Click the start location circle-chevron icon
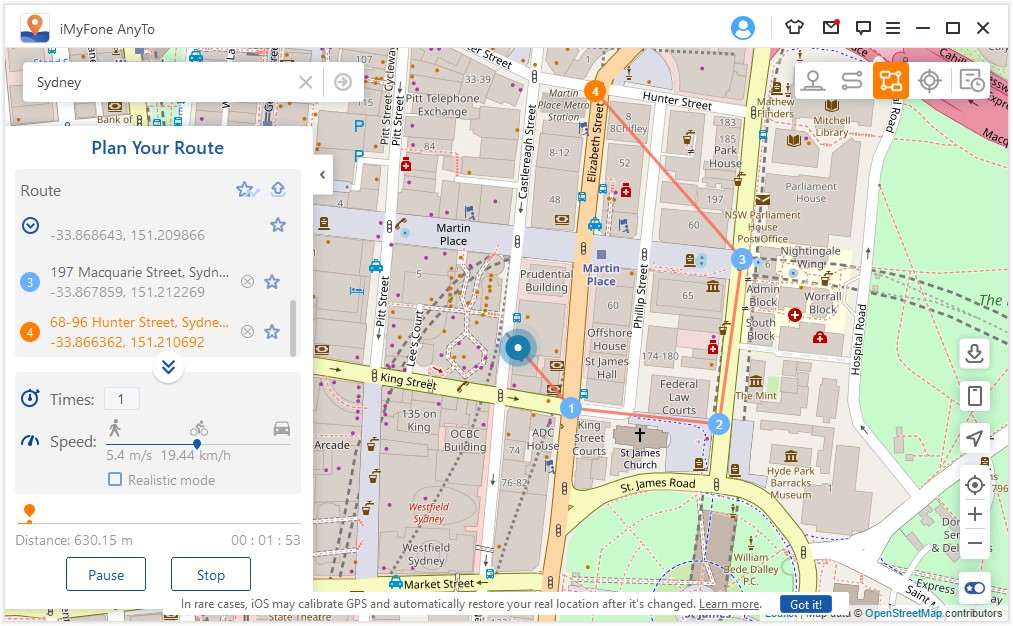This screenshot has height=626, width=1013. 30,225
